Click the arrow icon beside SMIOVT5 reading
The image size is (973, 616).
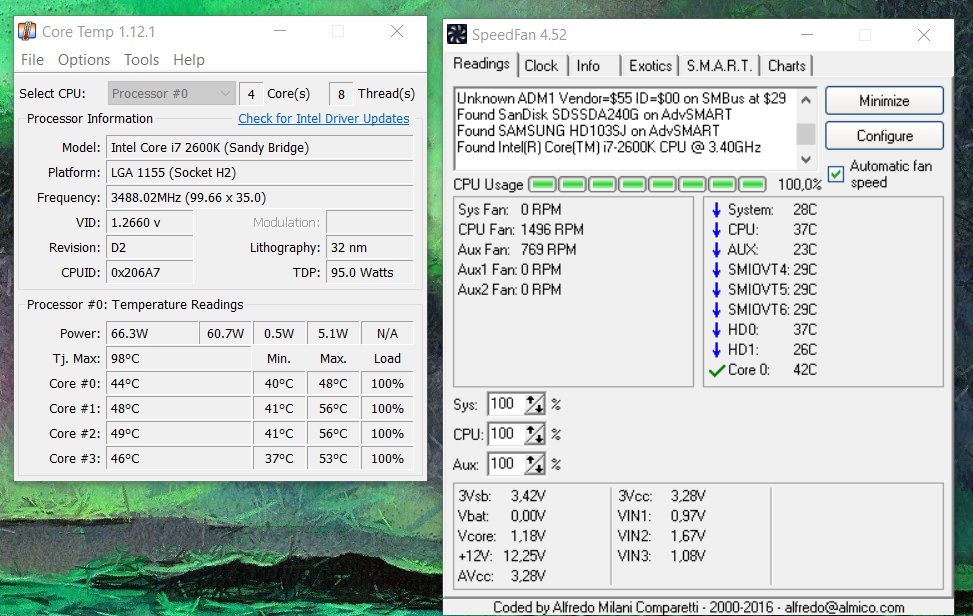(x=716, y=289)
